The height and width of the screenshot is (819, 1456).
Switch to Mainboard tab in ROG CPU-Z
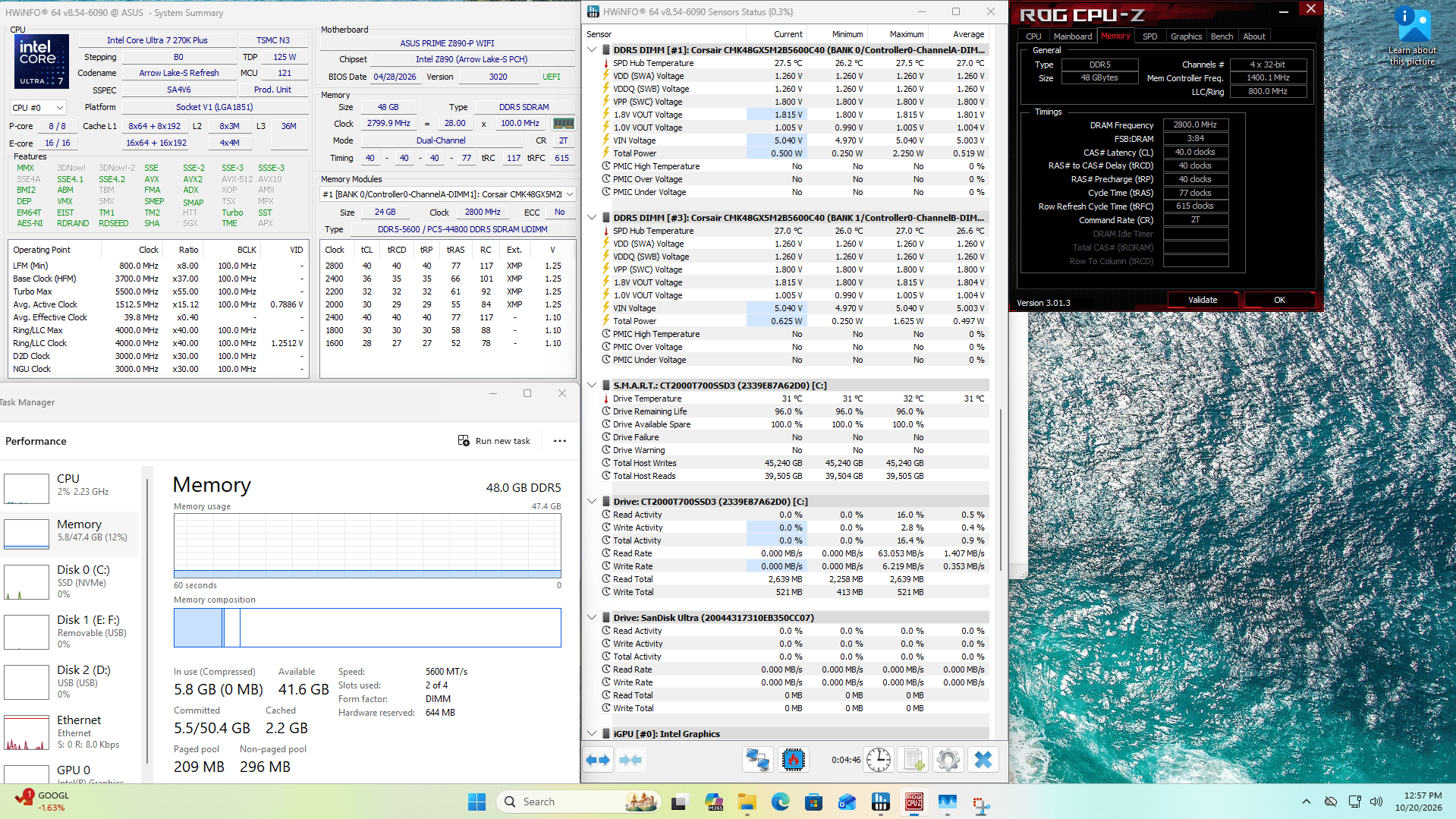pyautogui.click(x=1072, y=36)
